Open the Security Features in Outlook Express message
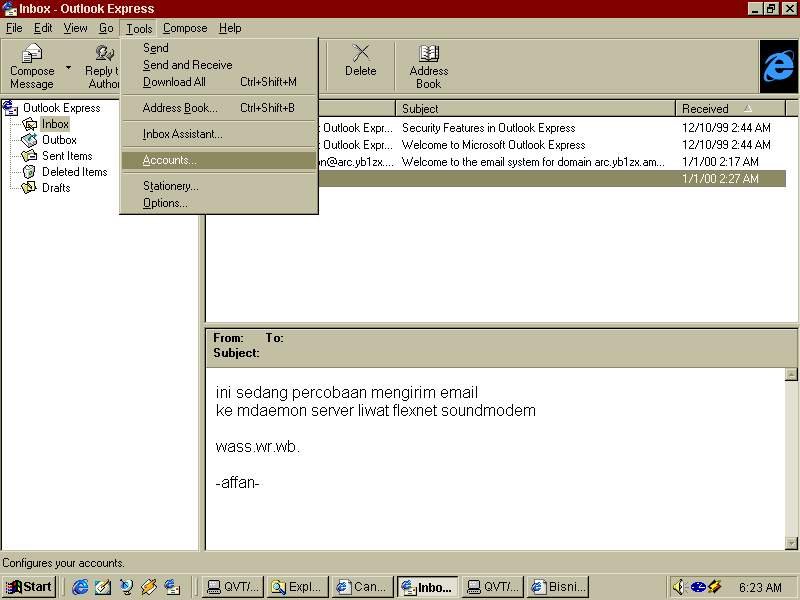Viewport: 800px width, 600px height. pos(488,128)
